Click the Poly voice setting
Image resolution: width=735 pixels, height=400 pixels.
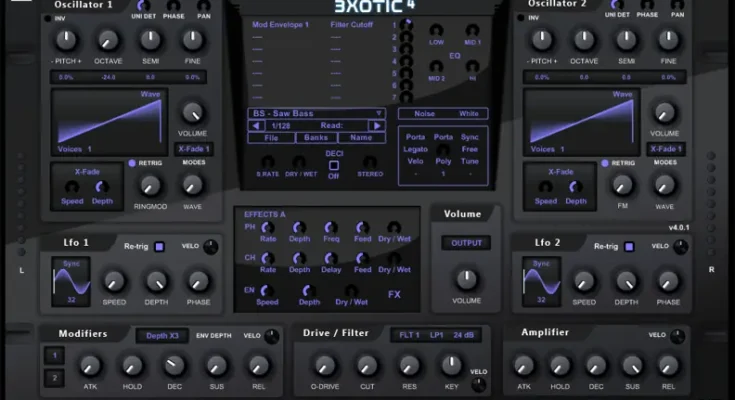point(443,161)
